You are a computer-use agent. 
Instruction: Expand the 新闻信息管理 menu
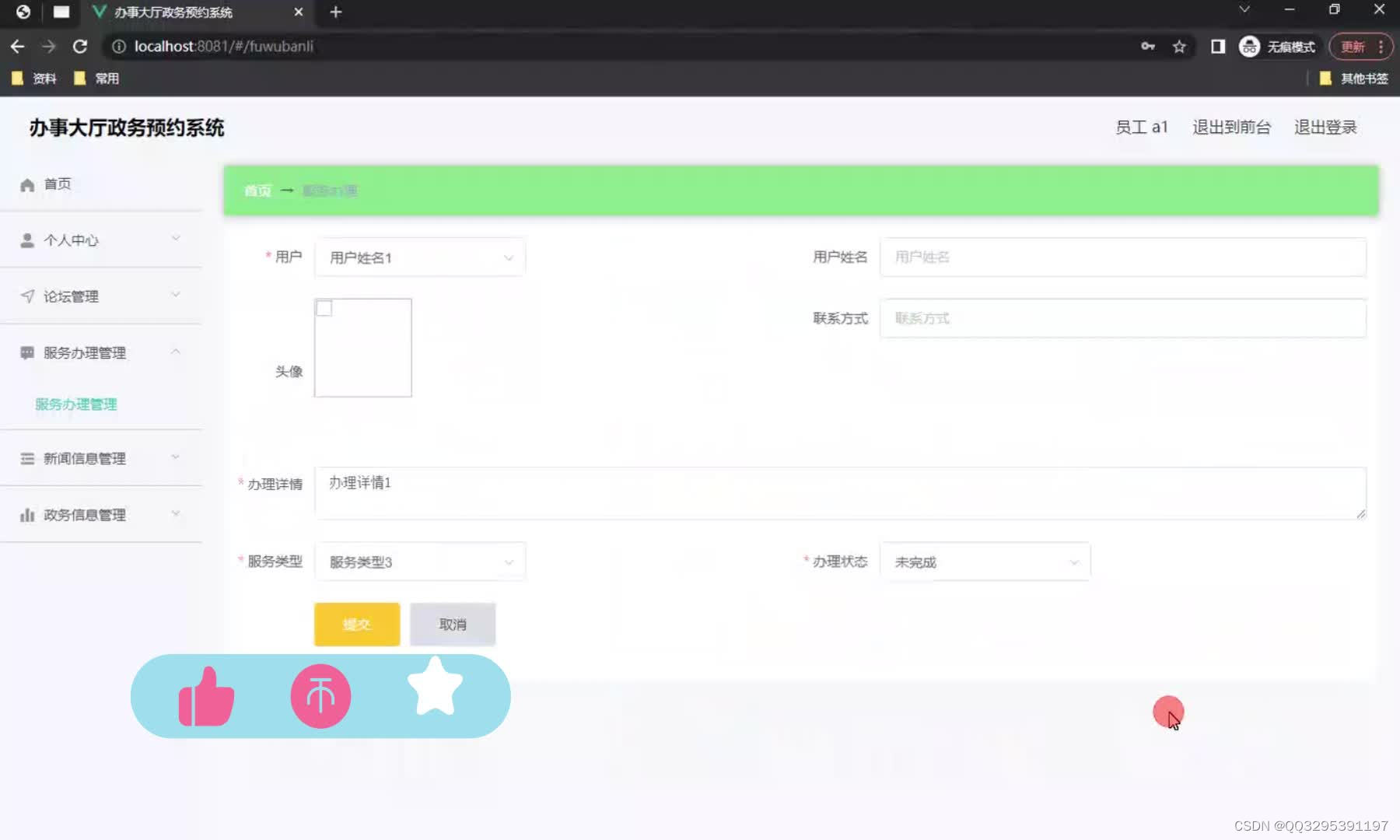tap(100, 458)
